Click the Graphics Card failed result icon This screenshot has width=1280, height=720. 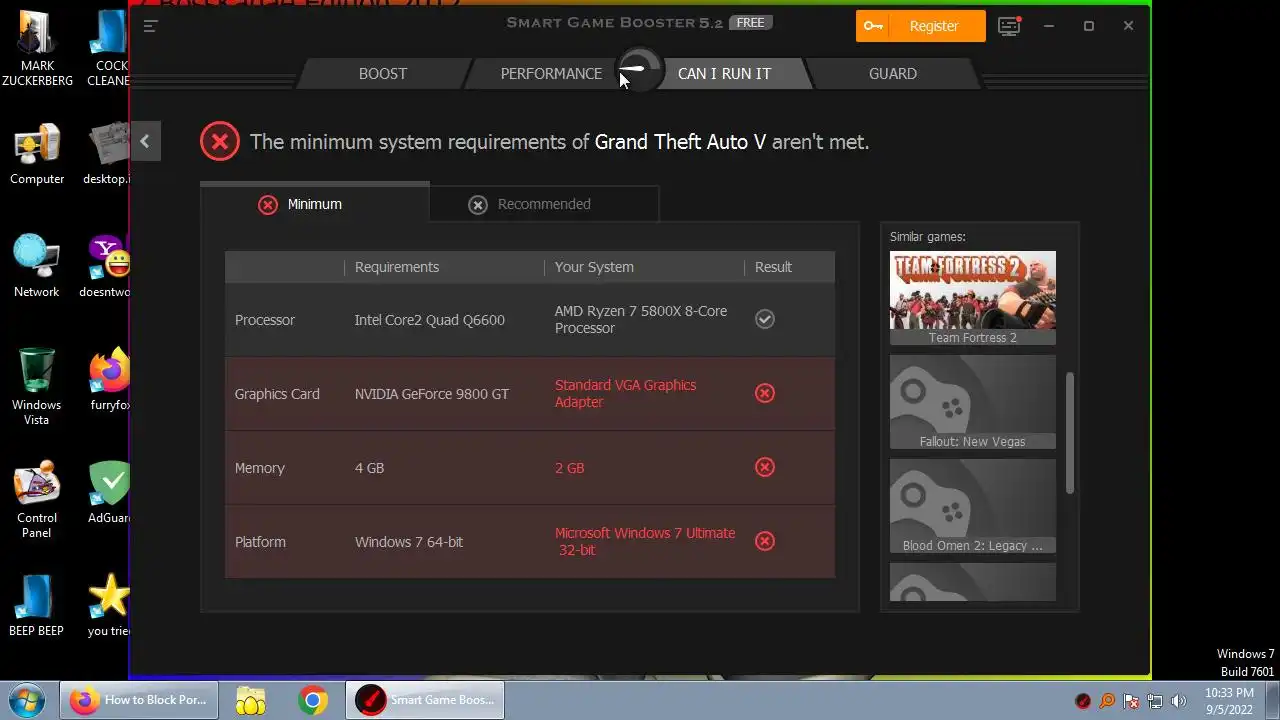[765, 393]
